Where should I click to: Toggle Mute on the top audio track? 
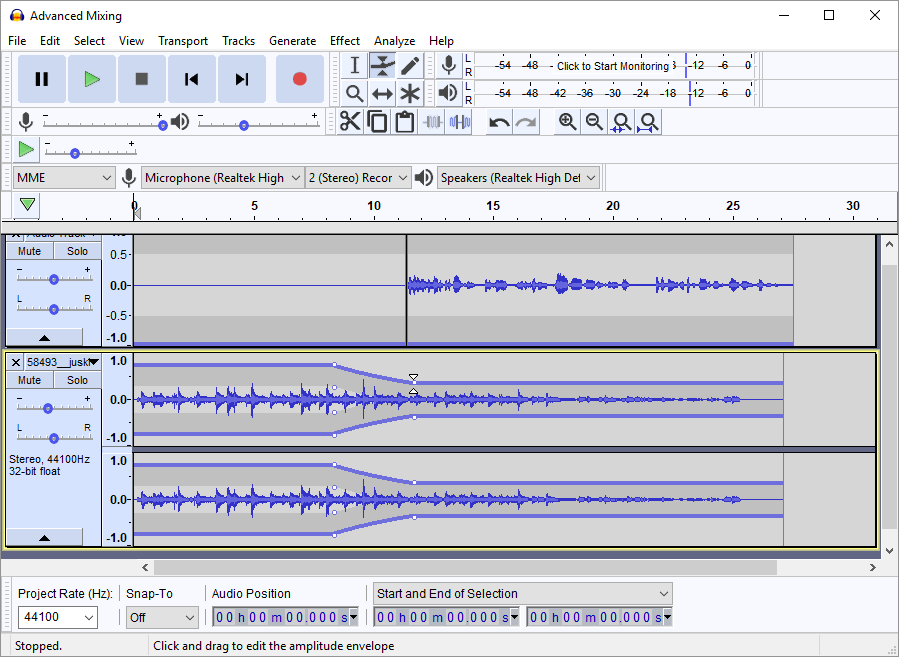[30, 251]
